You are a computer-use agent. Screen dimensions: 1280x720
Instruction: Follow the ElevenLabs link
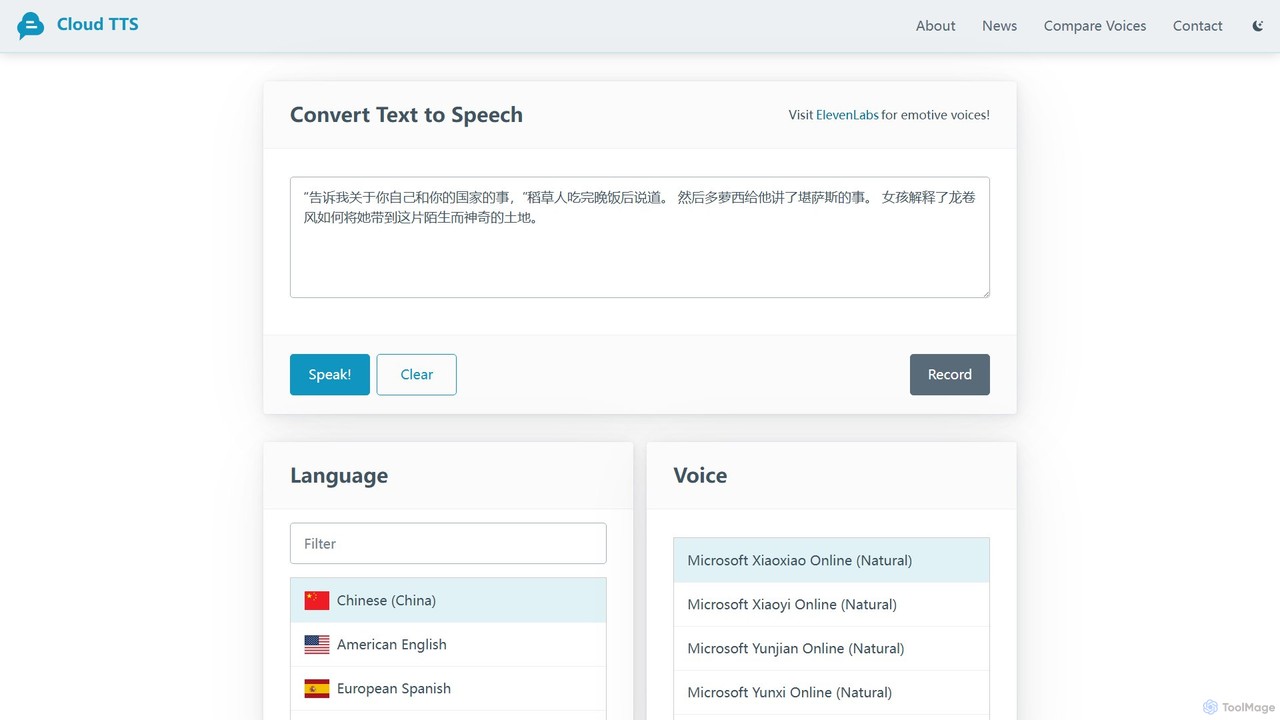pyautogui.click(x=847, y=115)
